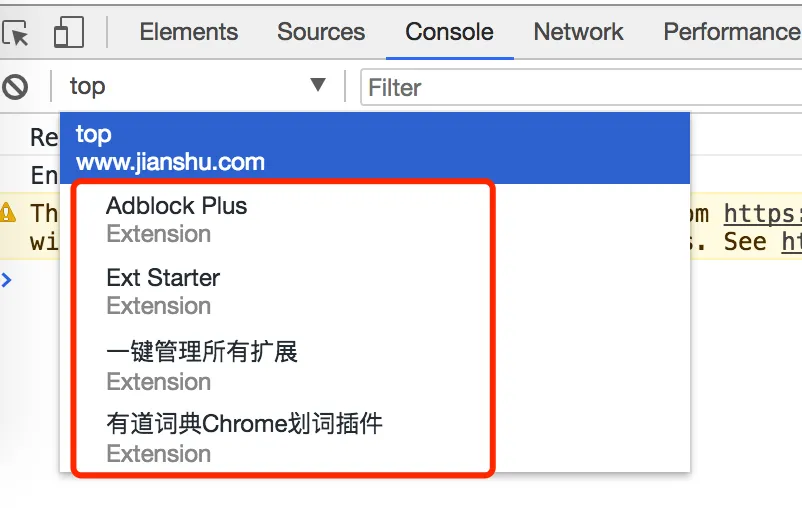Switch to the Sources tab
The height and width of the screenshot is (508, 802).
click(321, 32)
